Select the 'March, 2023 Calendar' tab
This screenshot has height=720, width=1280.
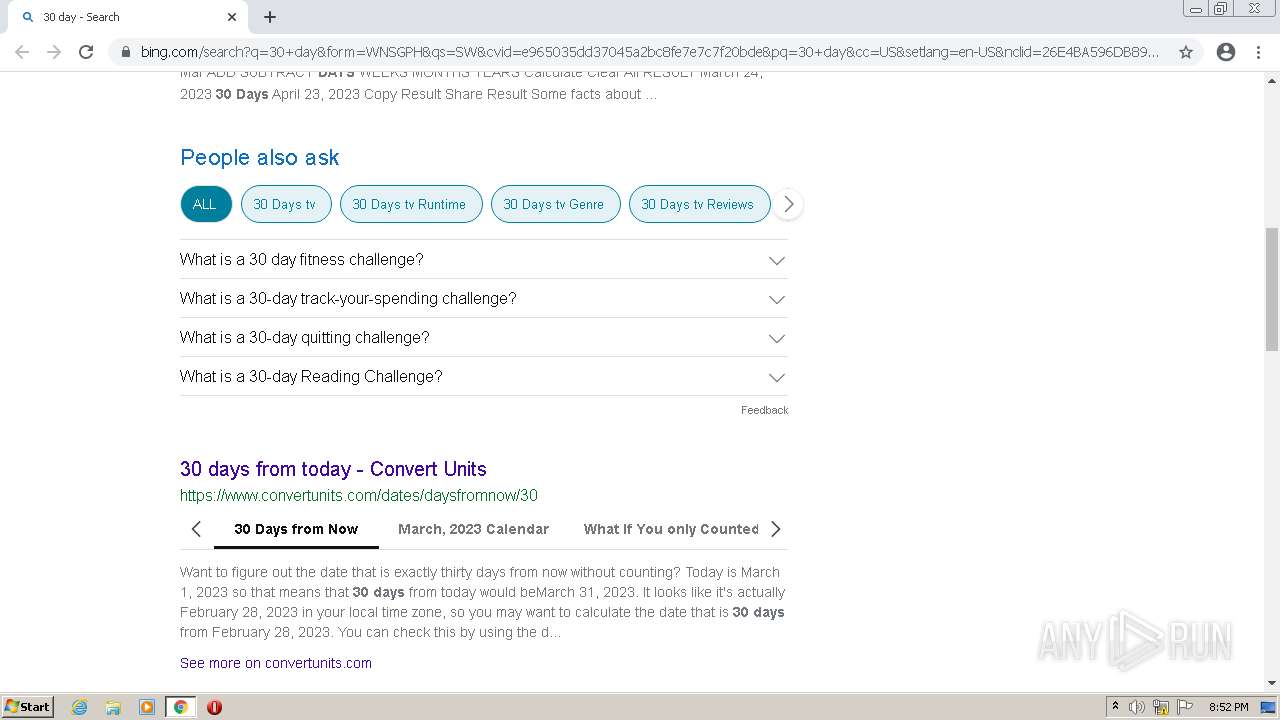point(473,529)
